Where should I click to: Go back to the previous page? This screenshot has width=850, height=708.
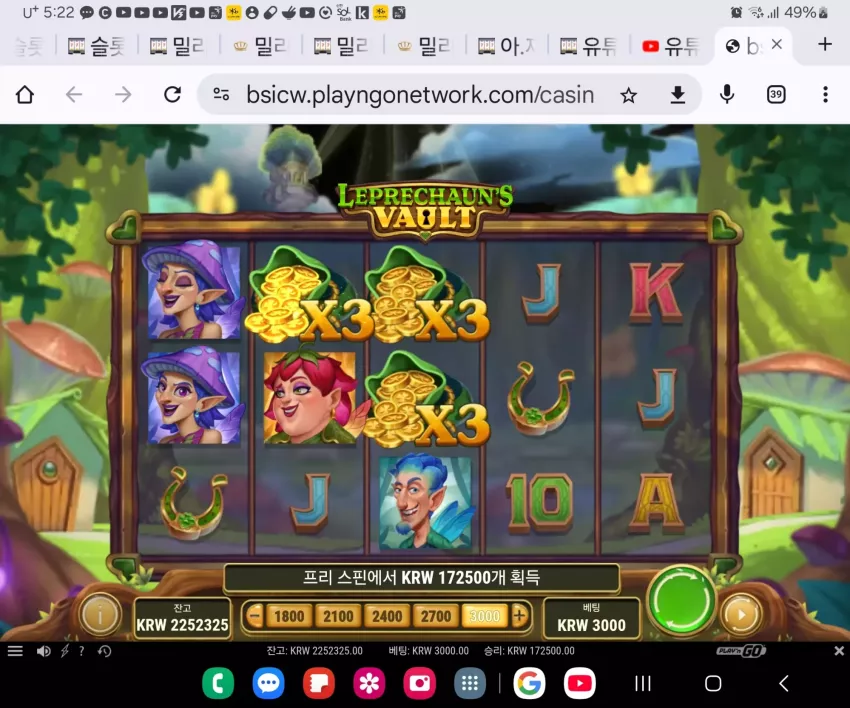[x=74, y=95]
